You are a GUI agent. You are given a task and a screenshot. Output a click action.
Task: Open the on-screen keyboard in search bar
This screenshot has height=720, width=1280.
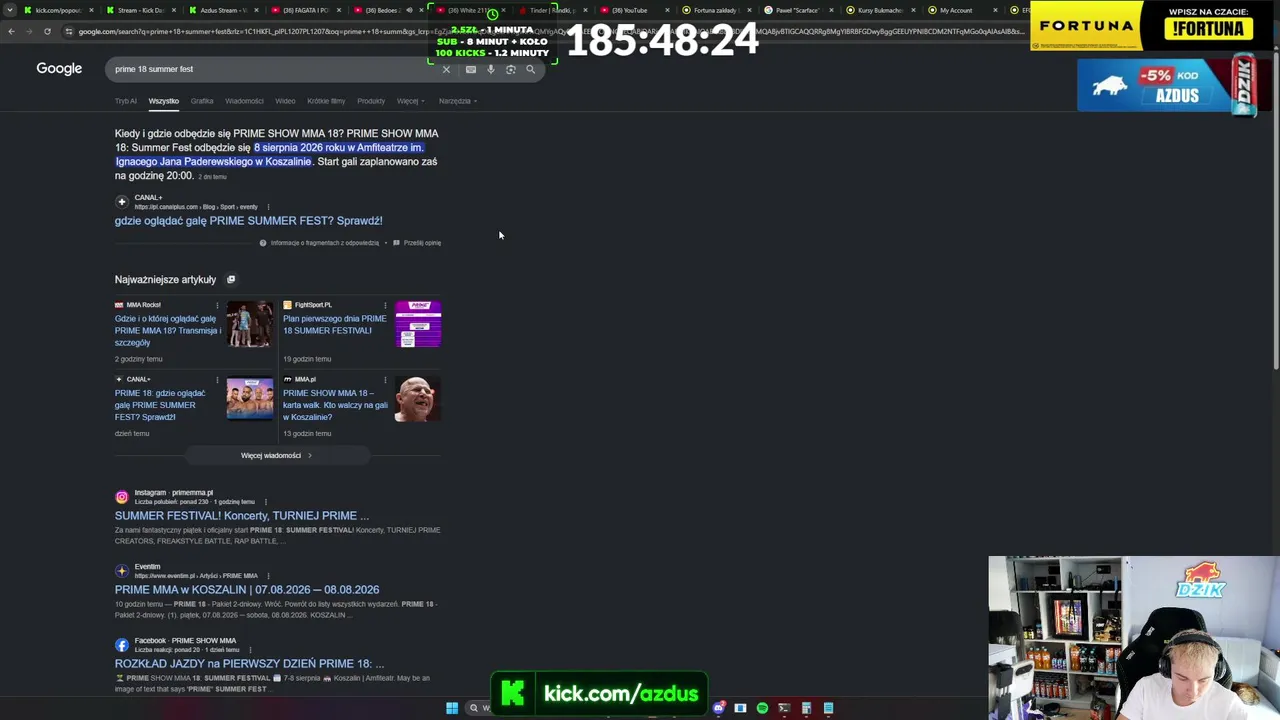tap(471, 69)
